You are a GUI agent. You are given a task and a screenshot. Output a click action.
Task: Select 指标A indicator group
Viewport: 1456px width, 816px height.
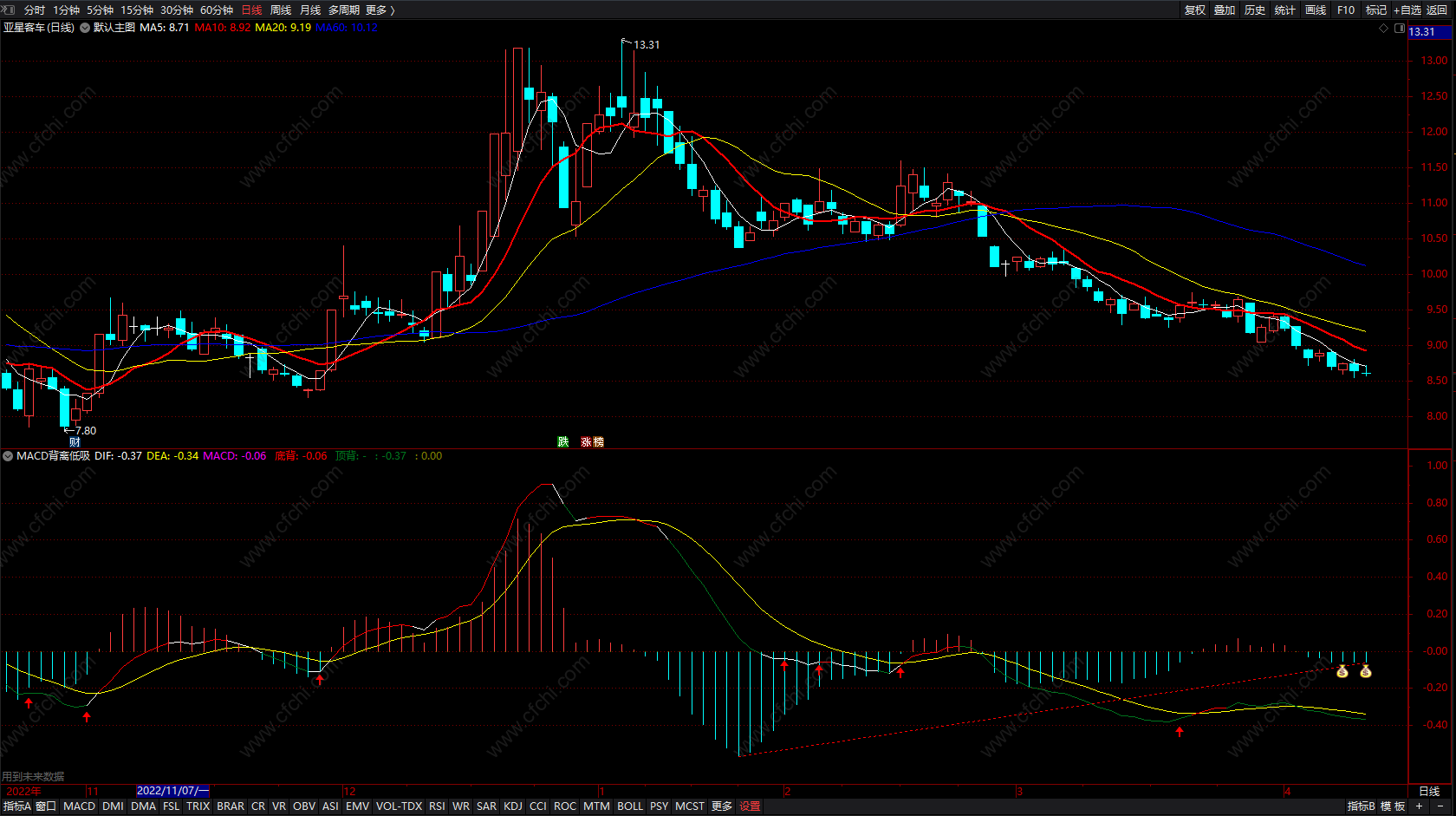coord(17,806)
